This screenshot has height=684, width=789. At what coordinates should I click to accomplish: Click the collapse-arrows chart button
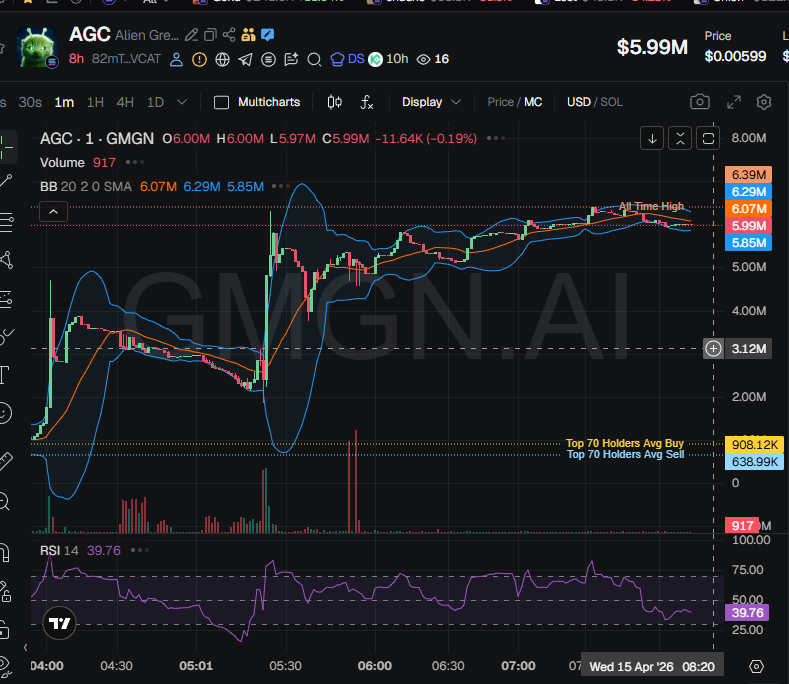coord(680,138)
